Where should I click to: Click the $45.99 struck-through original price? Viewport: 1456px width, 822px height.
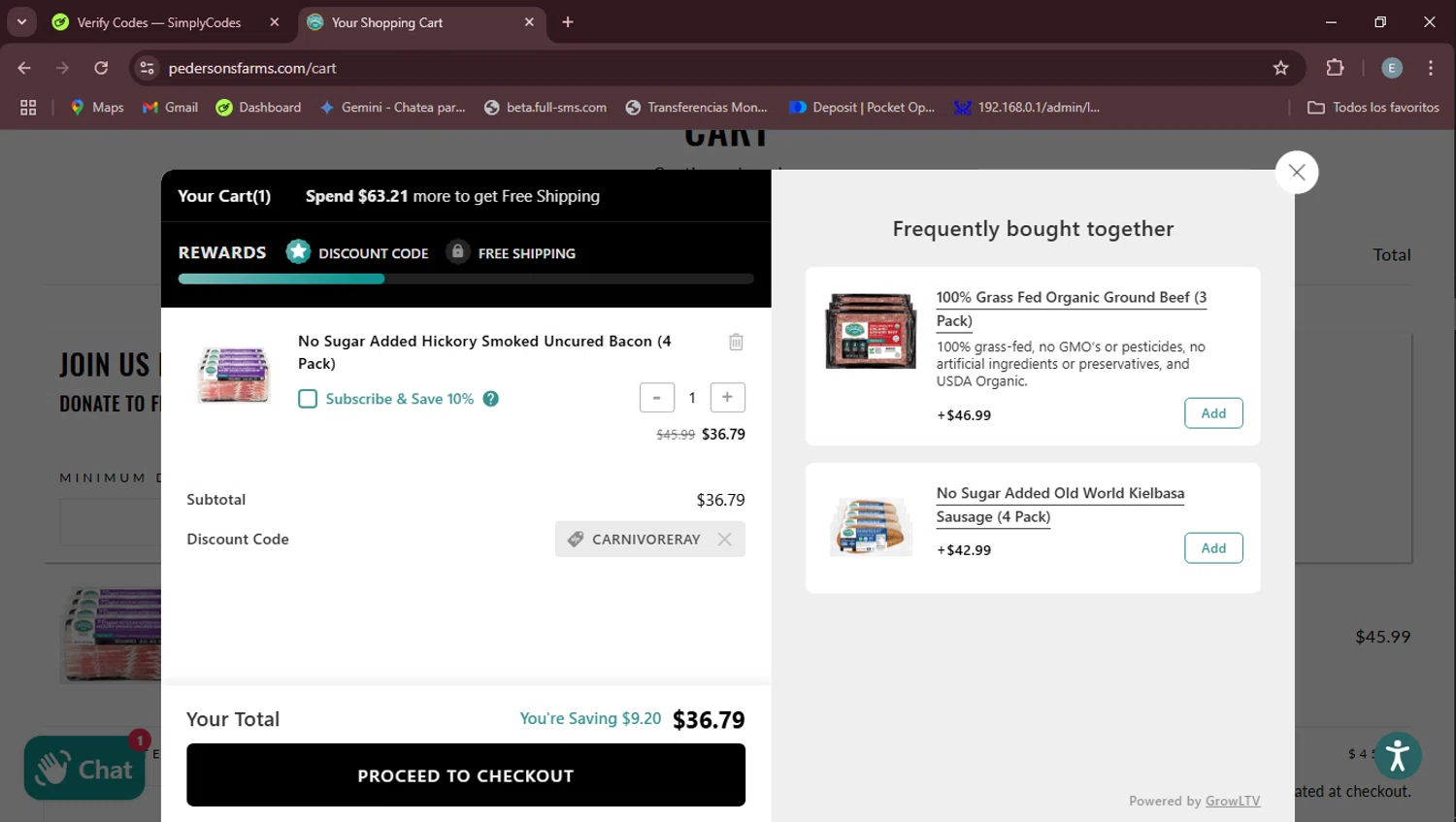tap(676, 435)
